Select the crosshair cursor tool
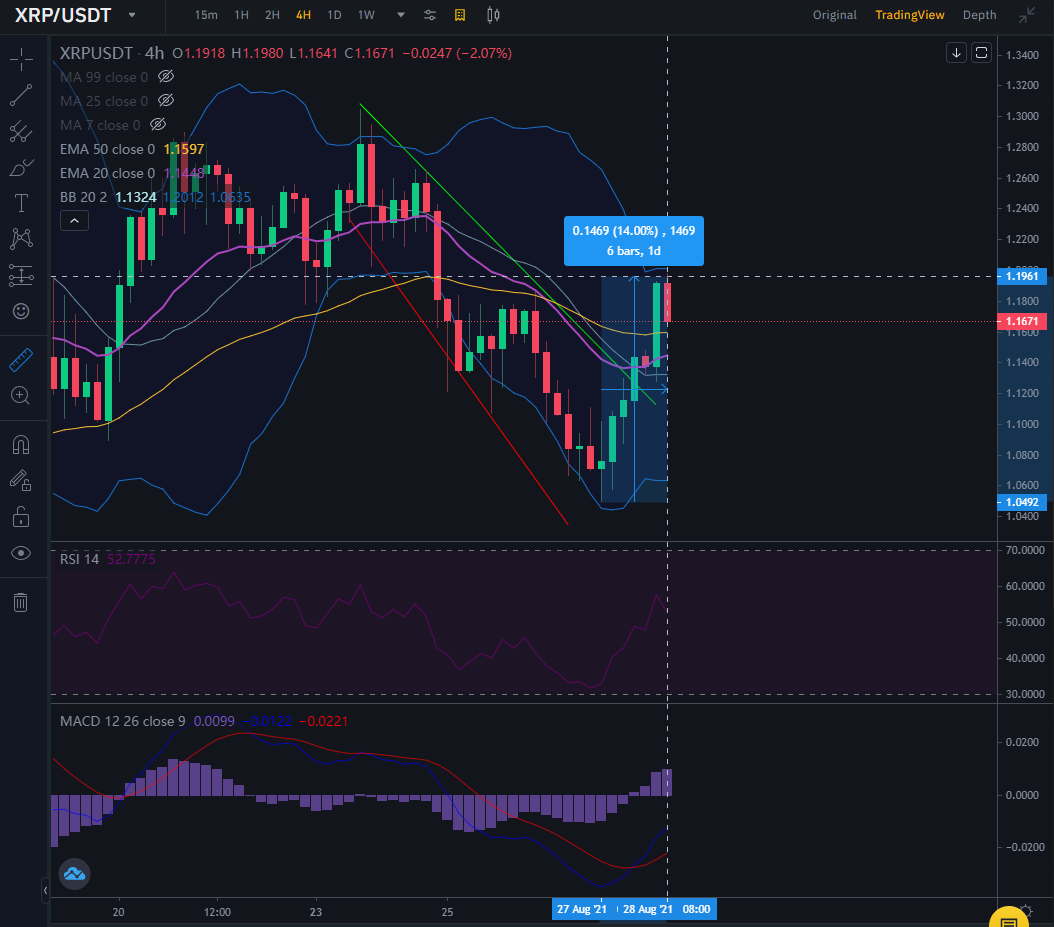Image resolution: width=1054 pixels, height=927 pixels. click(x=21, y=59)
